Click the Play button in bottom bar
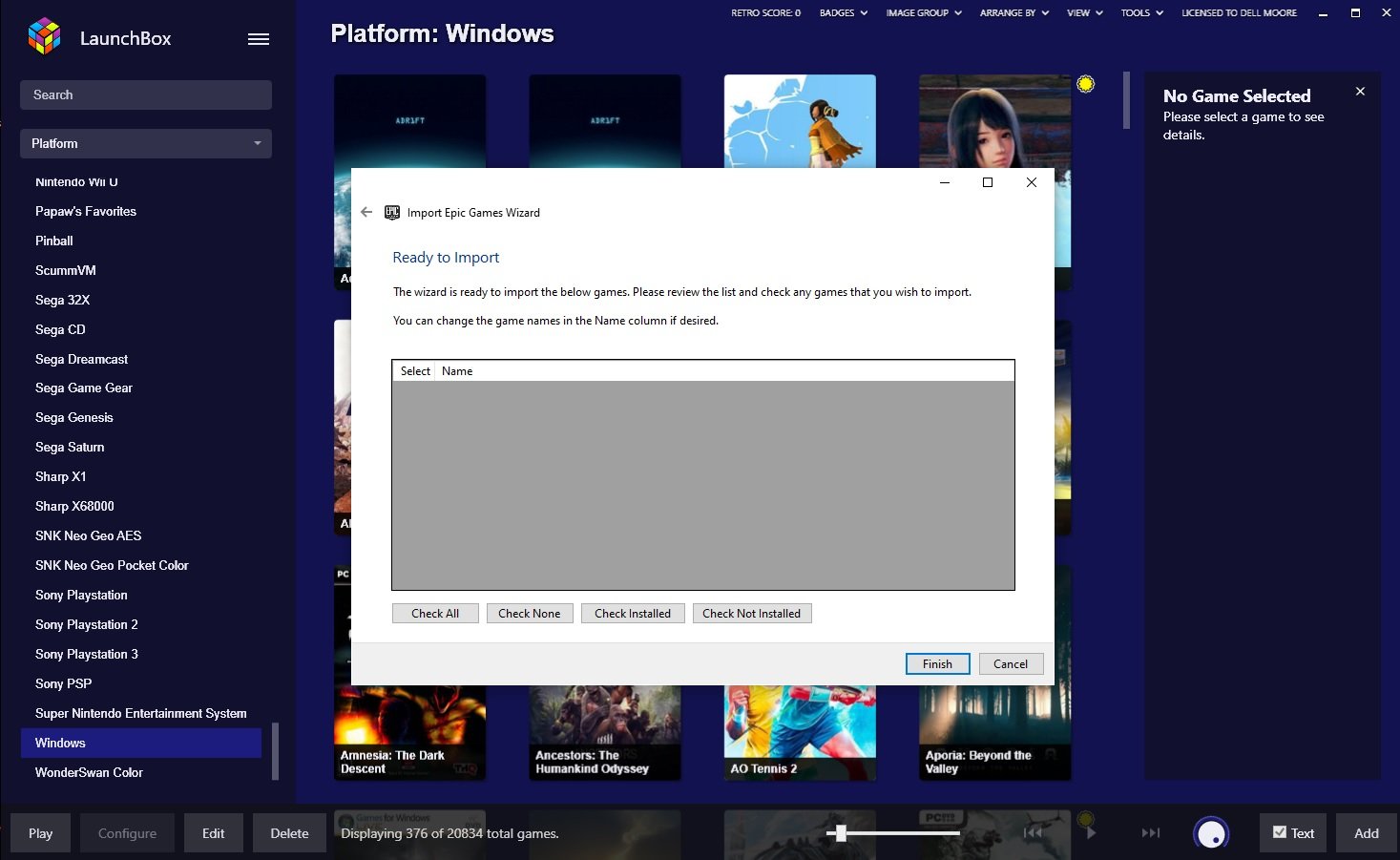Image resolution: width=1400 pixels, height=860 pixels. pos(41,833)
